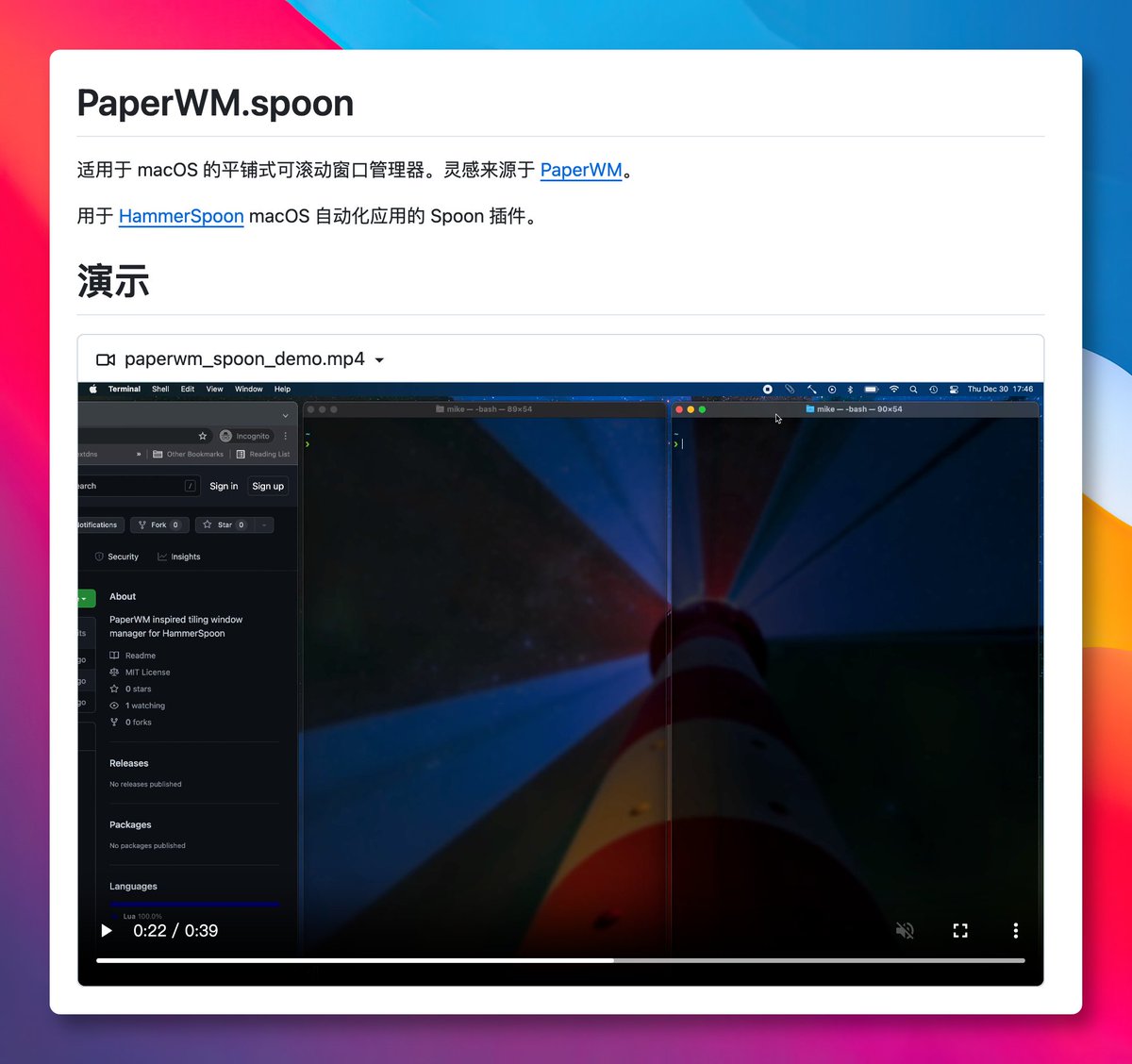
Task: Click the Time Machine clock icon in the menu bar
Action: pyautogui.click(x=933, y=389)
